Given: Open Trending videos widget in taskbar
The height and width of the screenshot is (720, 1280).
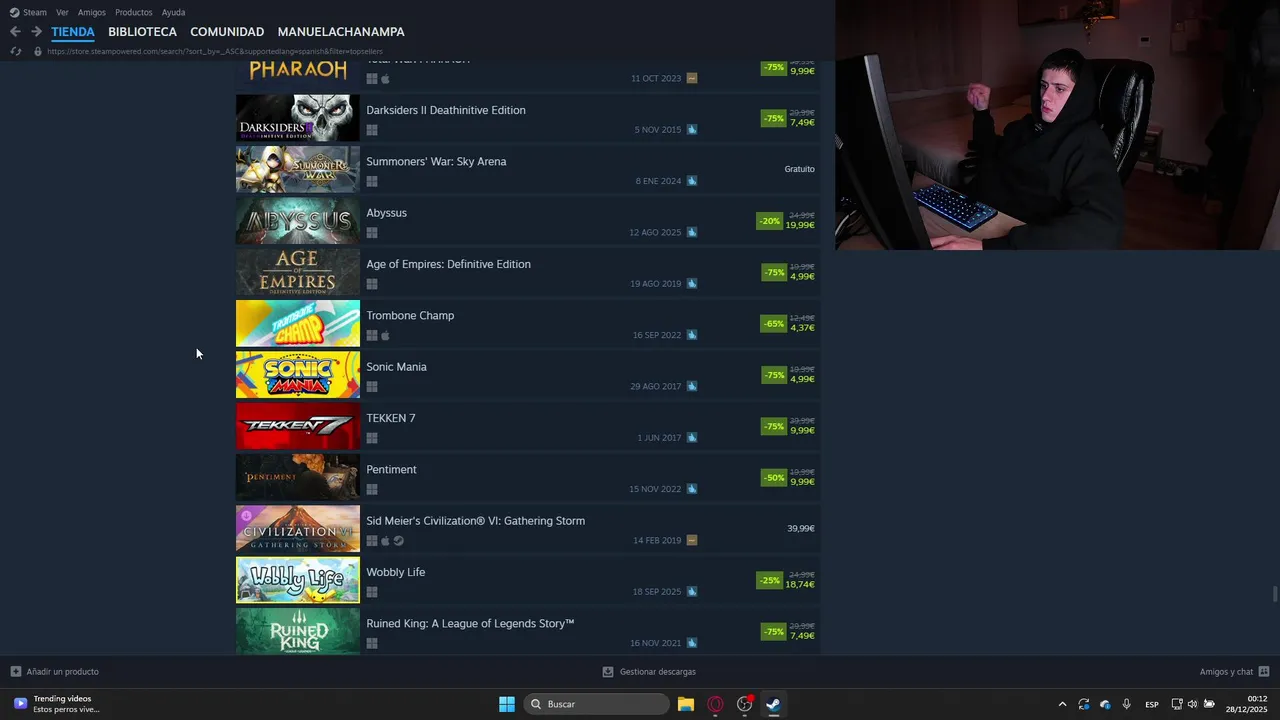Looking at the screenshot, I should 58,704.
